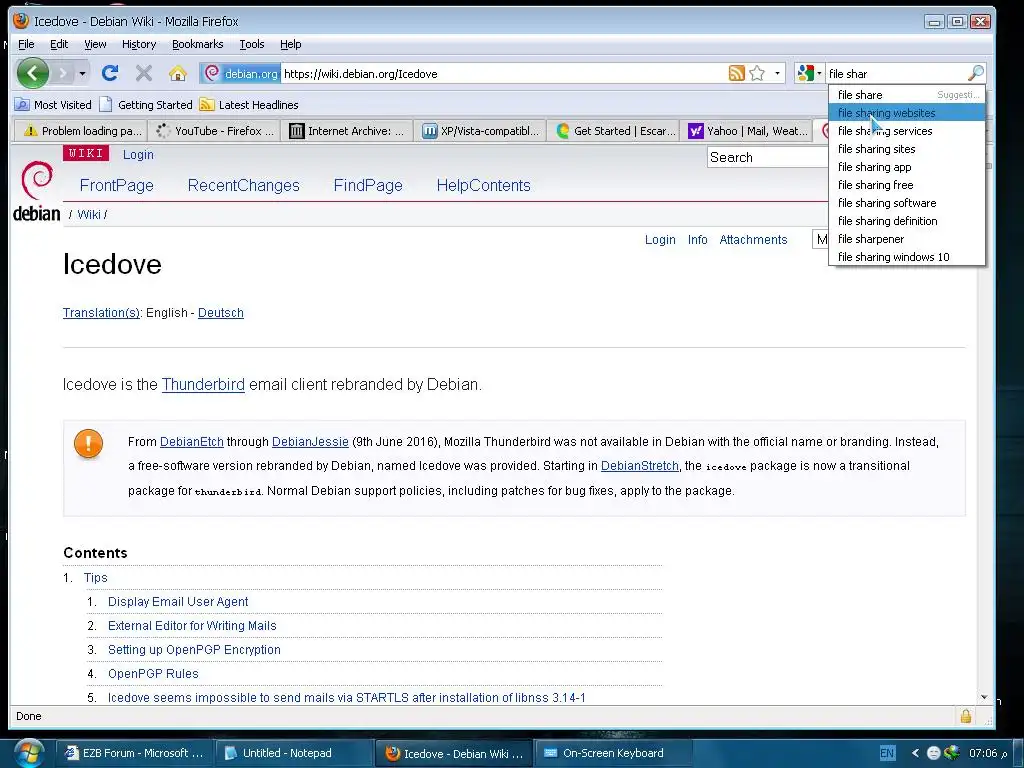This screenshot has height=768, width=1024.
Task: Click the red WIKI badge
Action: 86,153
